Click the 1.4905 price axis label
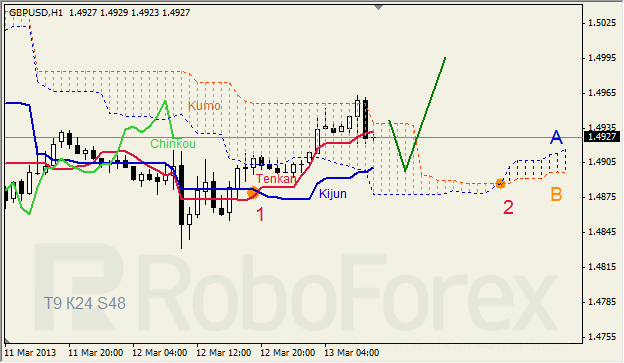This screenshot has width=624, height=363. point(602,162)
